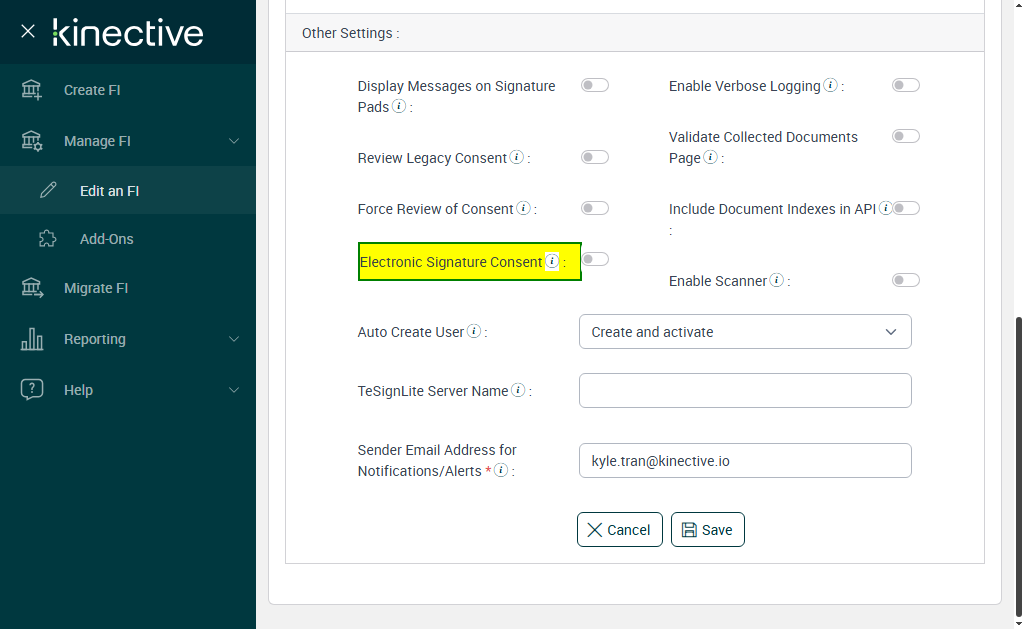Click the info icon beside Auto Create User
The image size is (1024, 629).
point(474,331)
